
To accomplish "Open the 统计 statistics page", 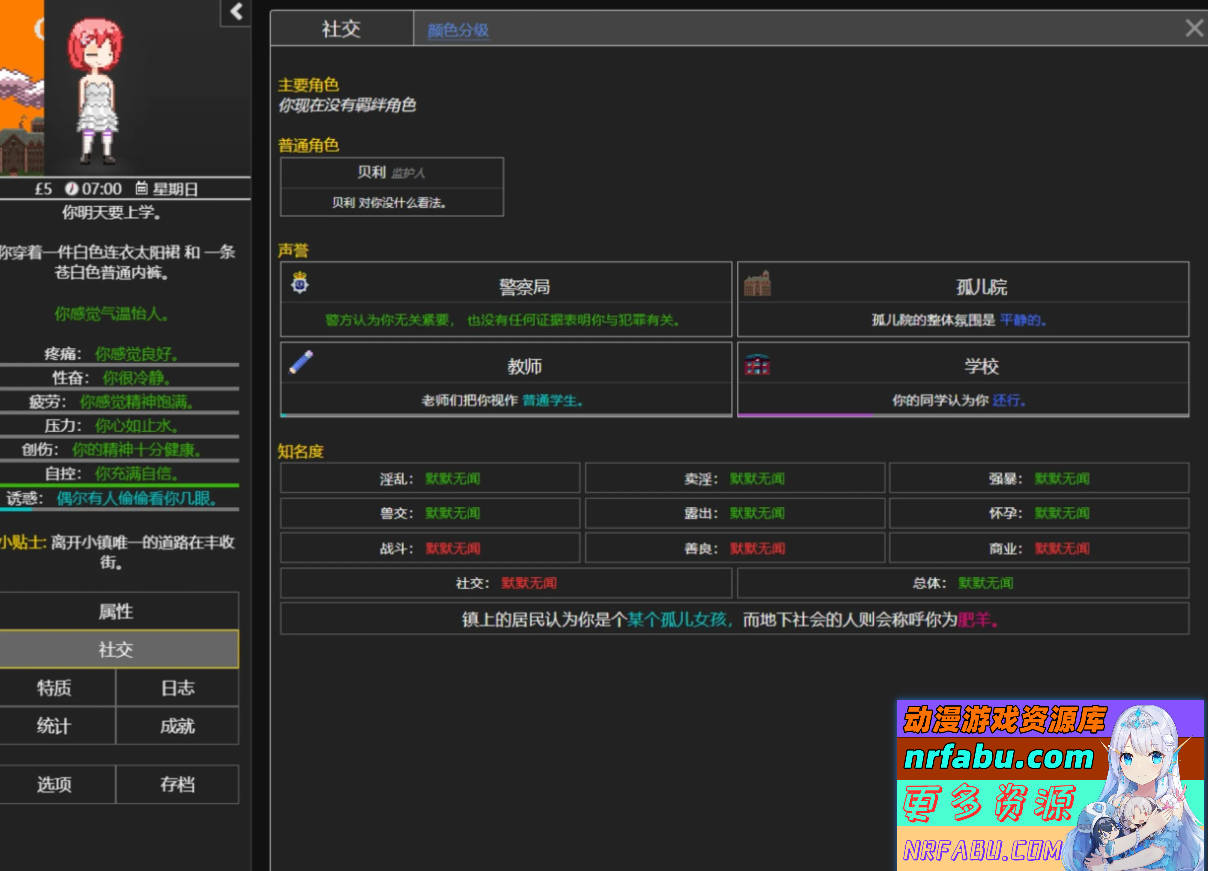I will pos(55,726).
